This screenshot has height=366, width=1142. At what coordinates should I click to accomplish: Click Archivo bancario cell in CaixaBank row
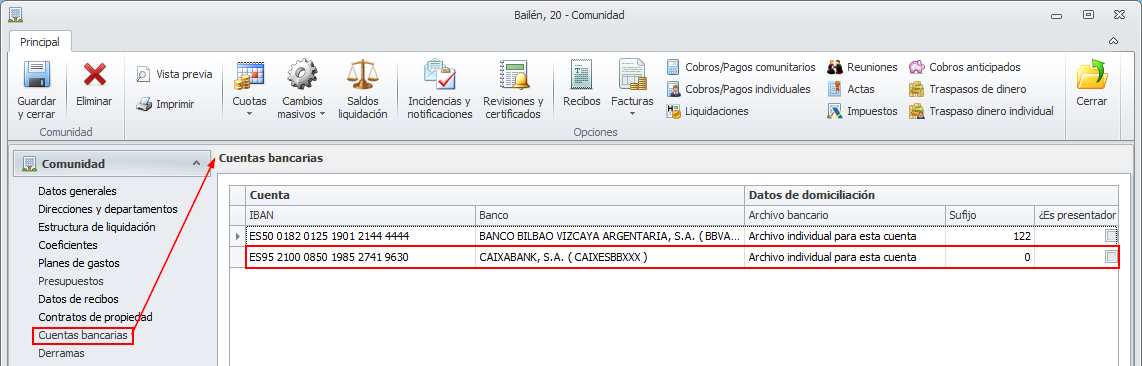point(845,257)
